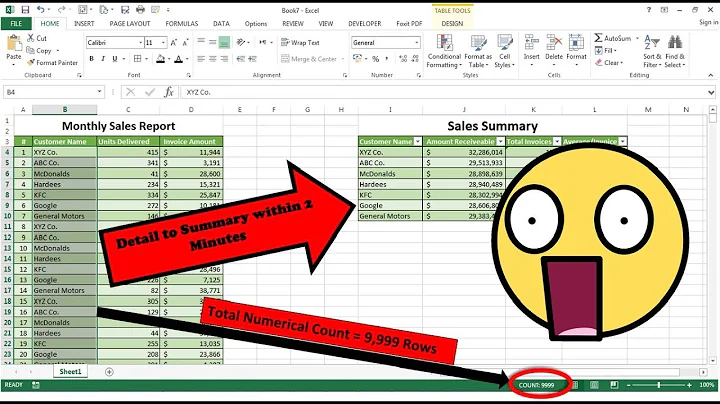Switch to the INSERT tab
The height and width of the screenshot is (404, 720).
click(84, 23)
